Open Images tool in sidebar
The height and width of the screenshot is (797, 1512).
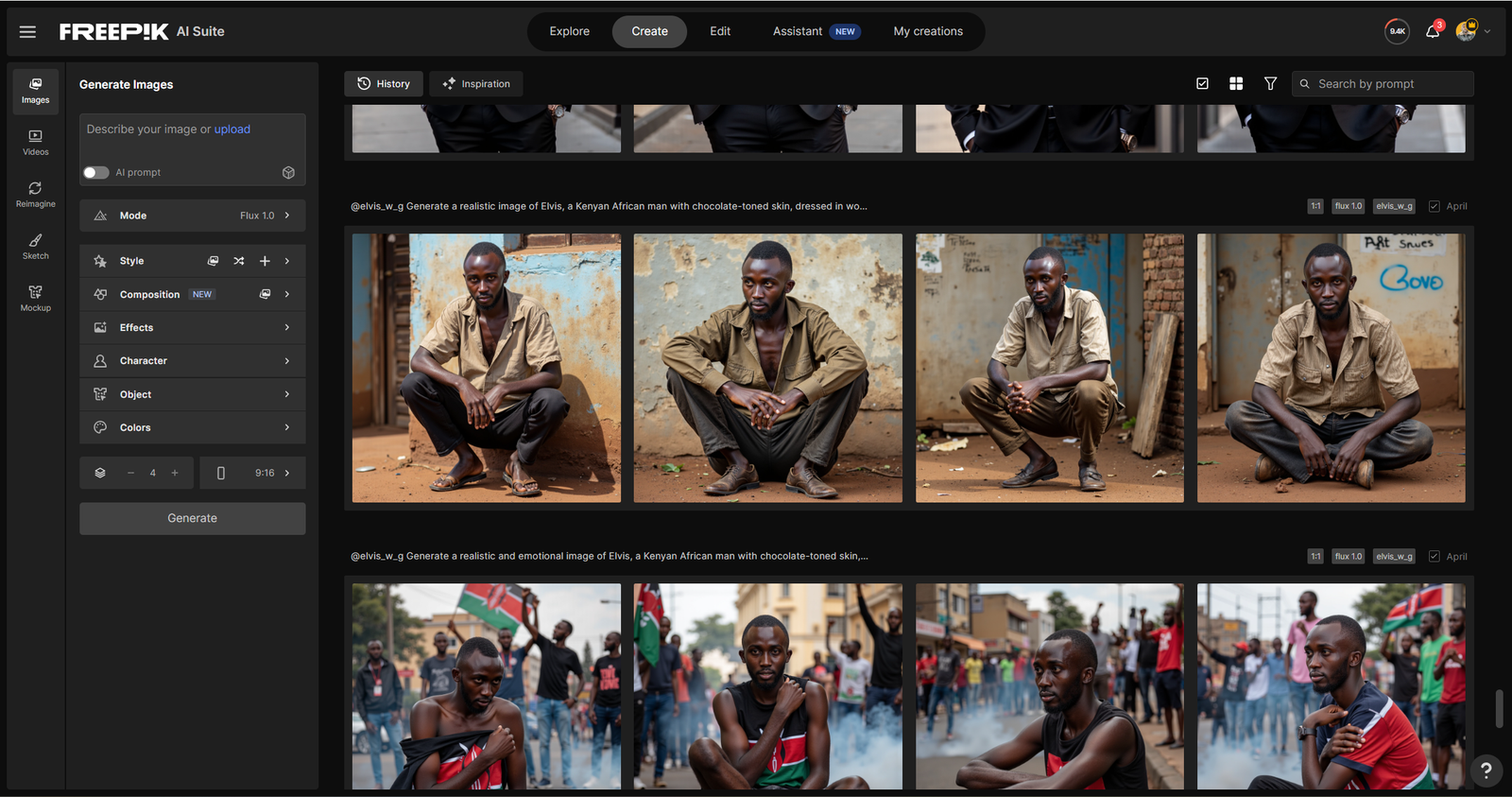[36, 91]
